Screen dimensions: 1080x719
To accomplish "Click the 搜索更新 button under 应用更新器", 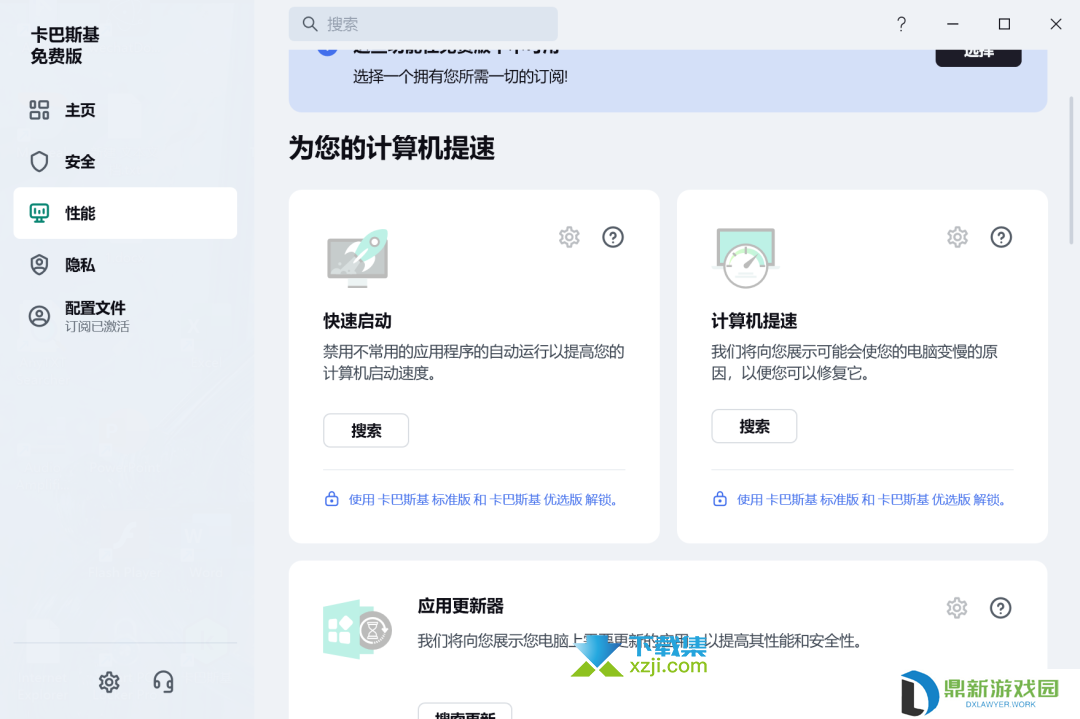I will [x=465, y=711].
